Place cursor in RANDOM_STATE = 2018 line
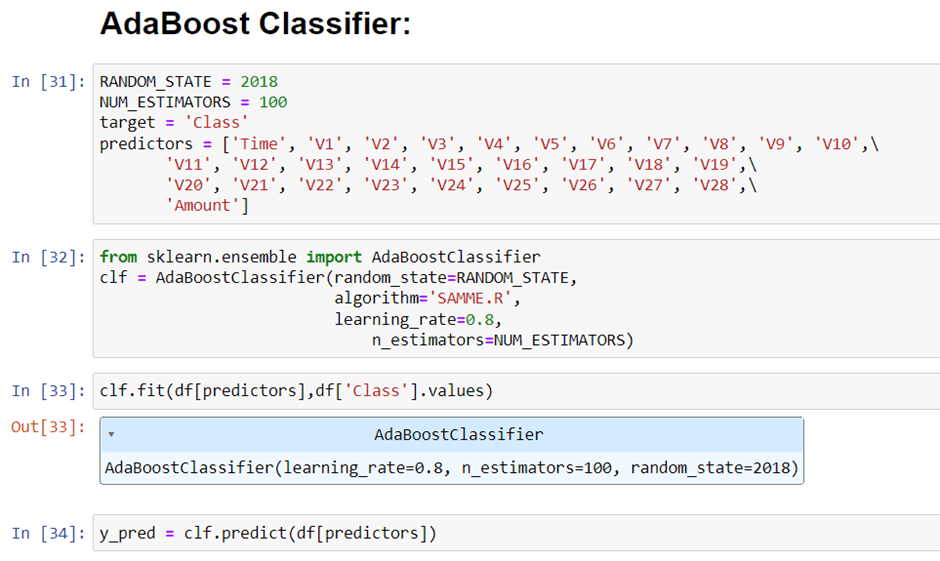The width and height of the screenshot is (940, 561). tap(189, 82)
